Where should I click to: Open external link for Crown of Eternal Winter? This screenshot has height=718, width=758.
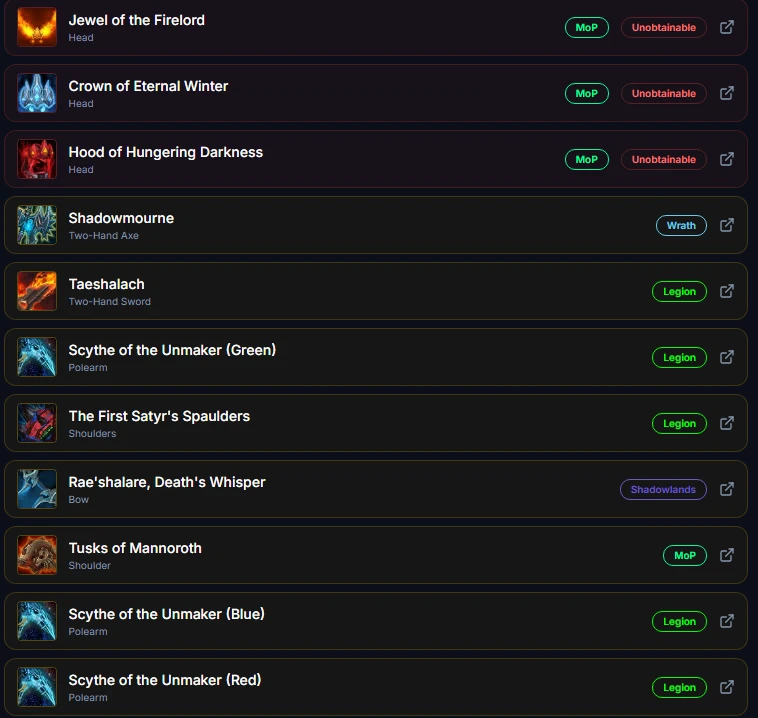tap(727, 93)
